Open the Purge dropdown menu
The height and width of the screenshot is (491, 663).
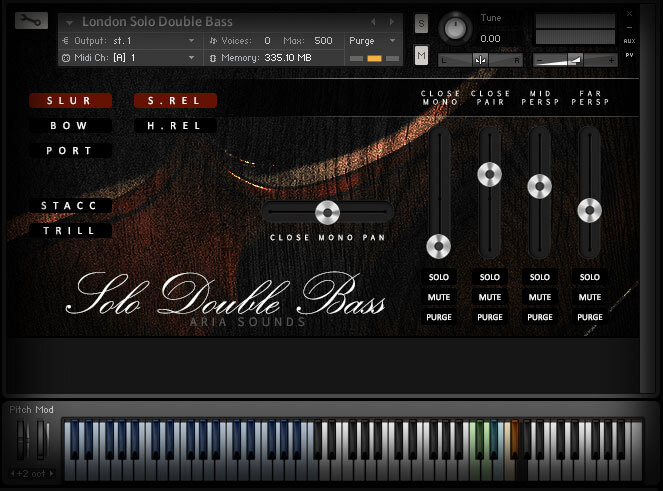(372, 41)
